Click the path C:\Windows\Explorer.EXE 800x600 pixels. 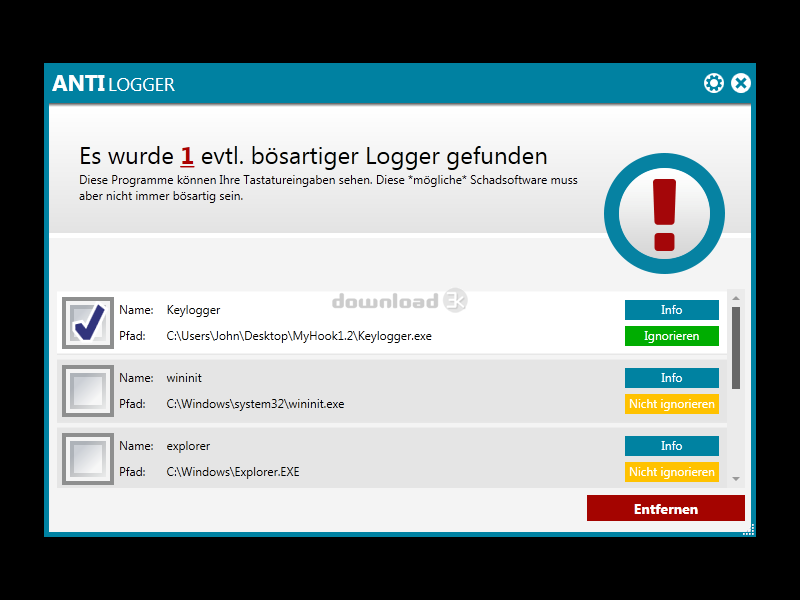point(233,472)
